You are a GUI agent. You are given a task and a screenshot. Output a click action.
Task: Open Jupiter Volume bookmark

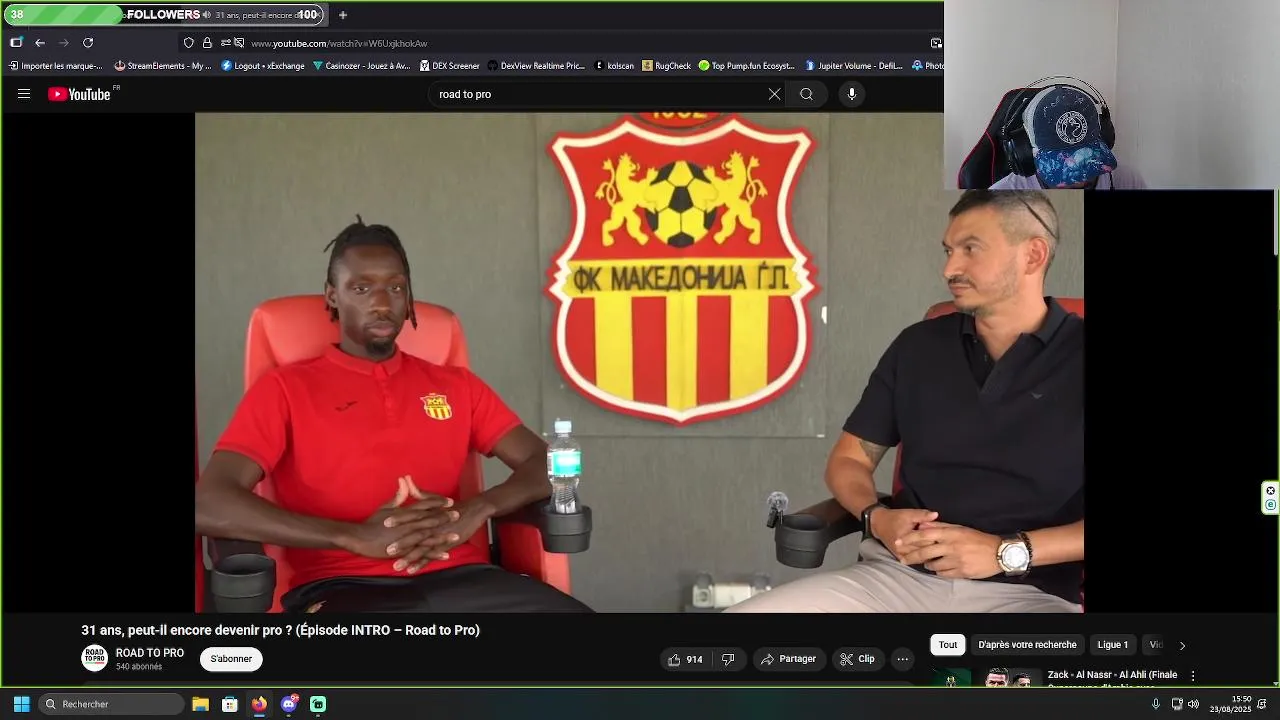(x=854, y=66)
